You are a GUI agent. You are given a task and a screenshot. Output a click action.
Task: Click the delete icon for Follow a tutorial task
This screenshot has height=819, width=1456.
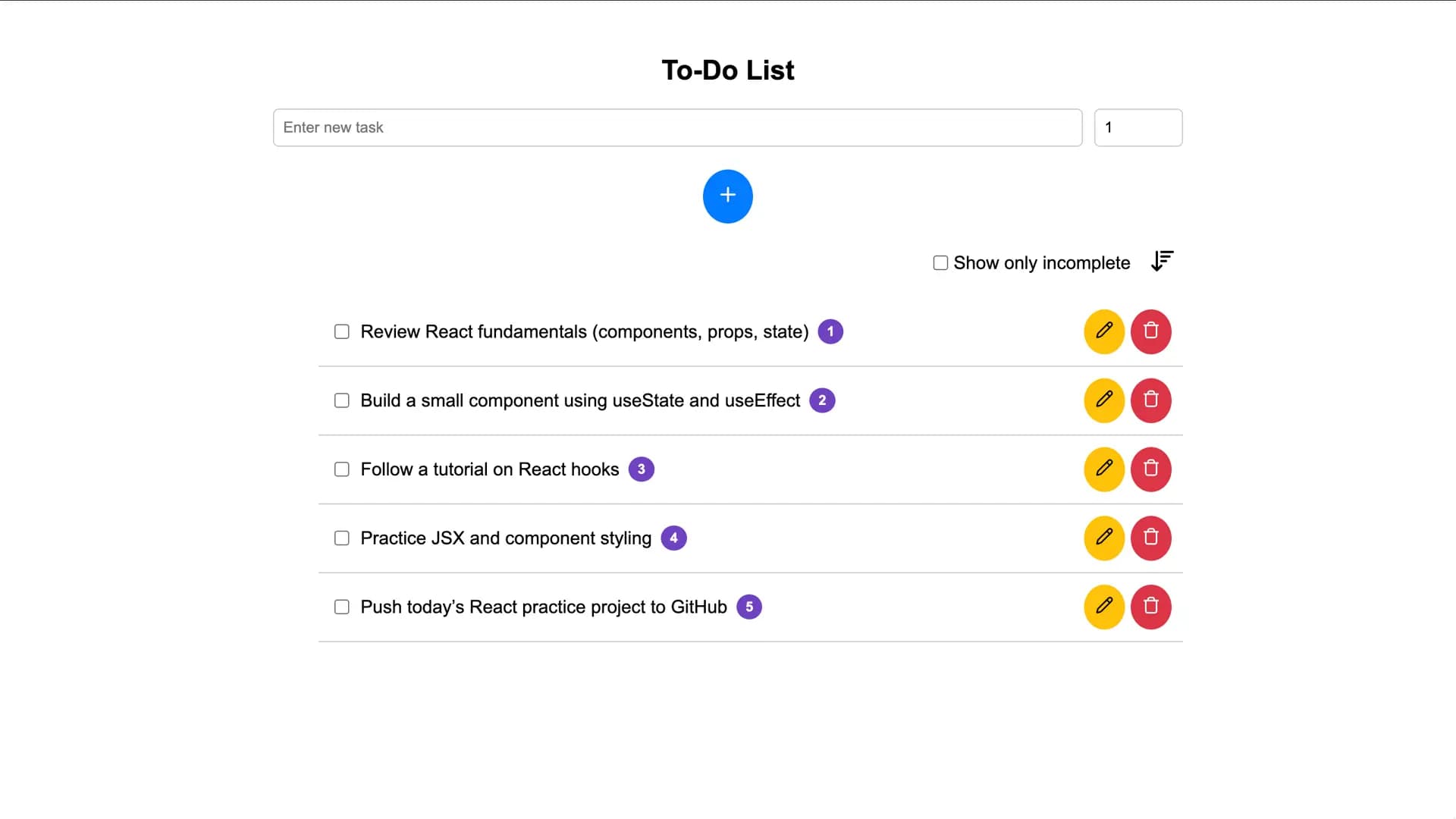click(x=1151, y=469)
